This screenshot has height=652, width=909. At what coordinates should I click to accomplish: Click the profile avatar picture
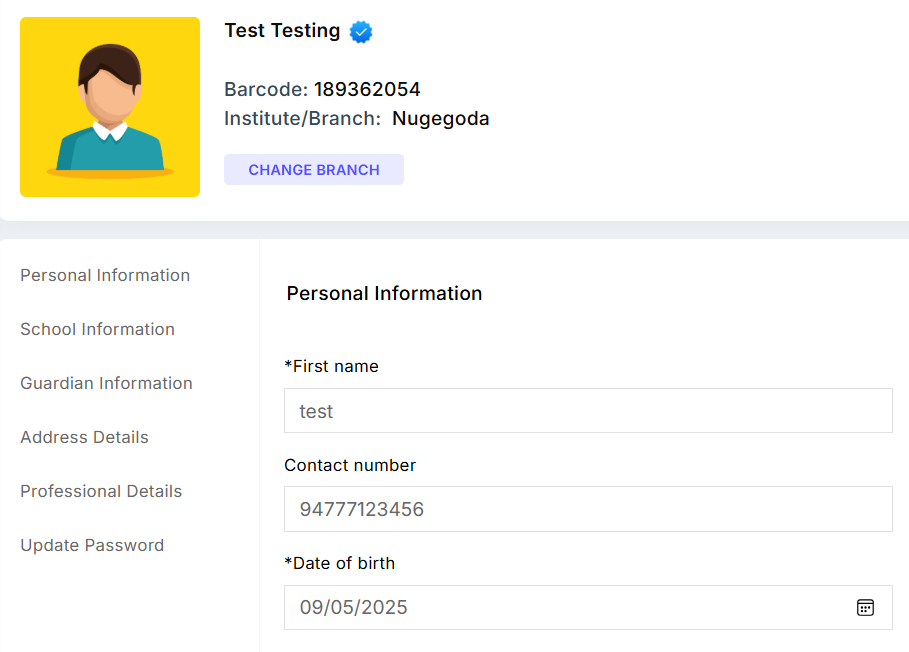[x=110, y=107]
